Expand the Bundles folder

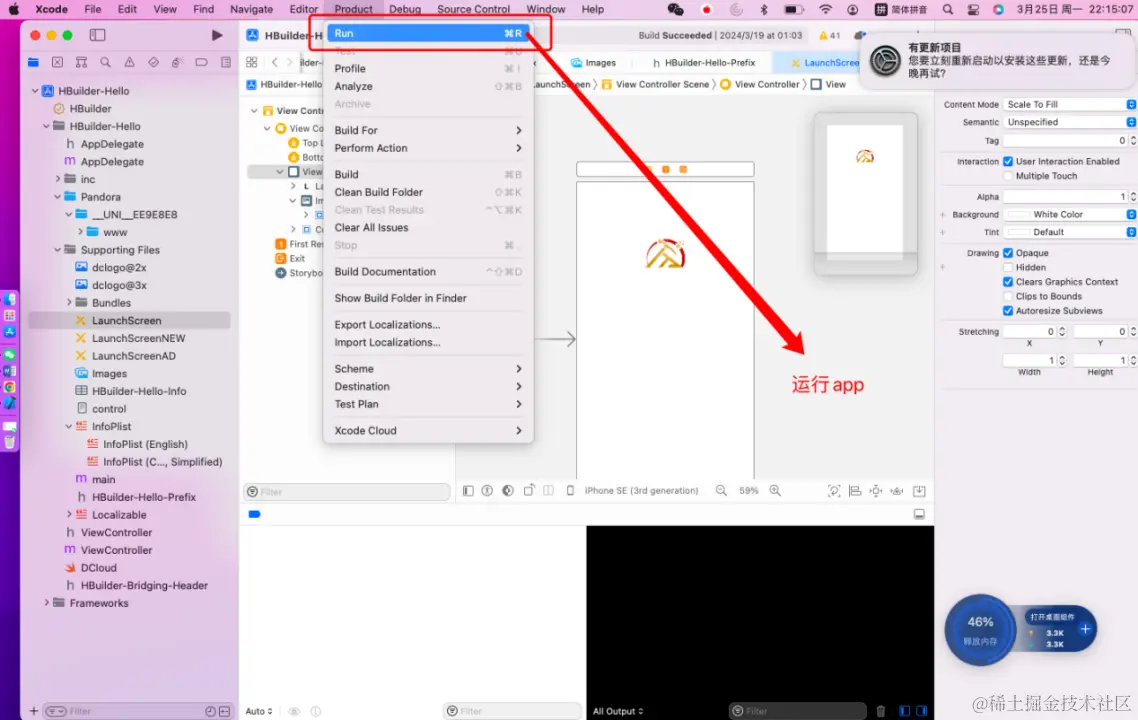69,303
